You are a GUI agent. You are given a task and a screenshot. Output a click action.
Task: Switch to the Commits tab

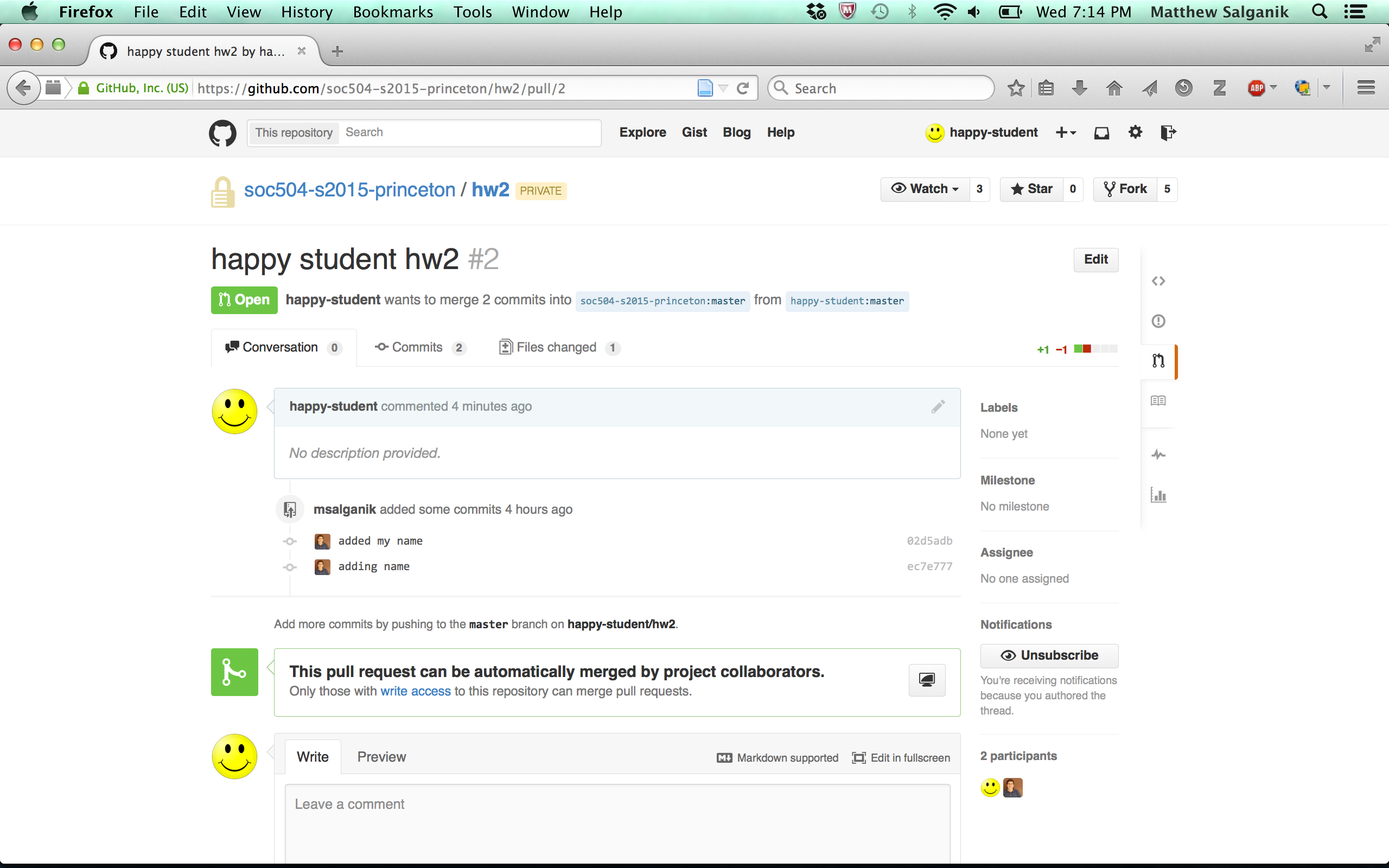(x=418, y=347)
